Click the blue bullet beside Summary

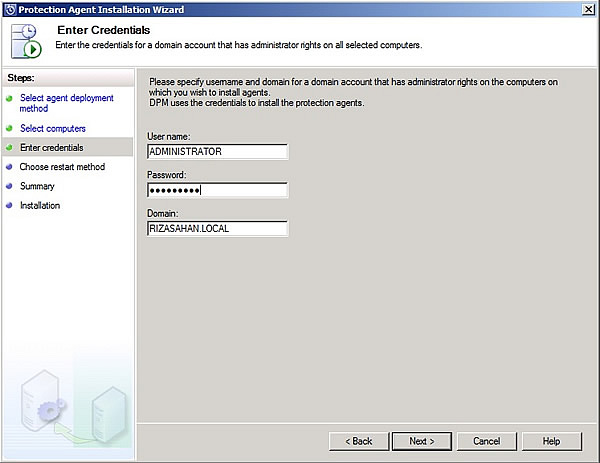tap(10, 186)
